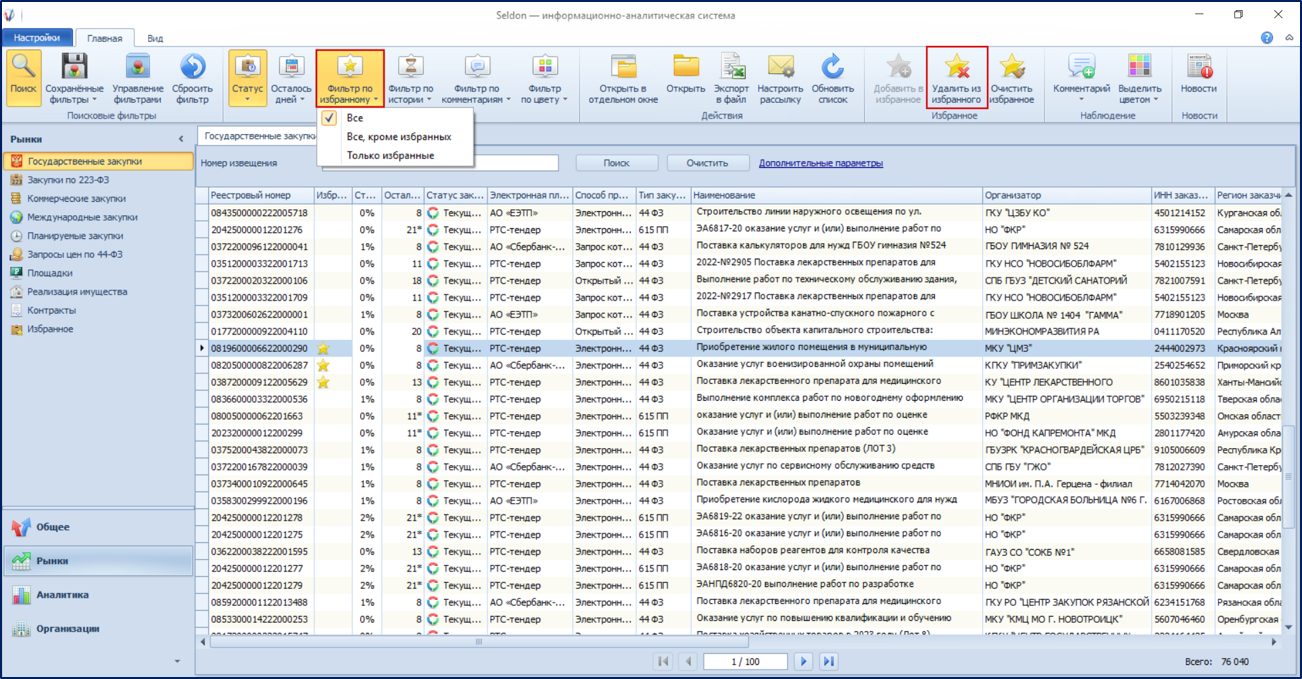
Task: Click Открыть в отдельном окне icon
Action: click(x=623, y=78)
